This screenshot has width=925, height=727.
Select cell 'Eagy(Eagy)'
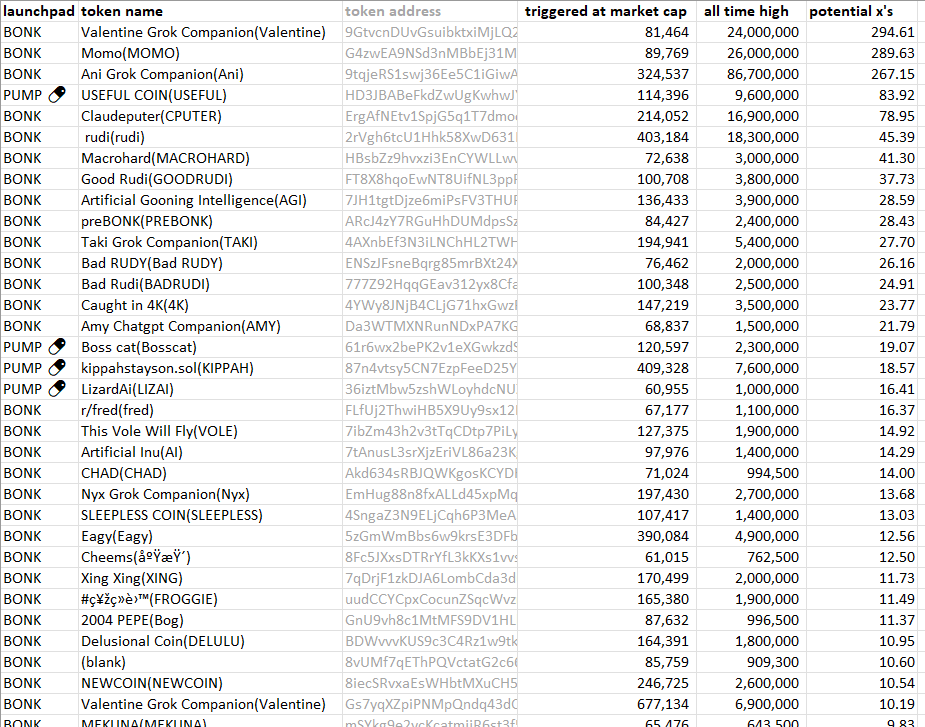pos(210,536)
